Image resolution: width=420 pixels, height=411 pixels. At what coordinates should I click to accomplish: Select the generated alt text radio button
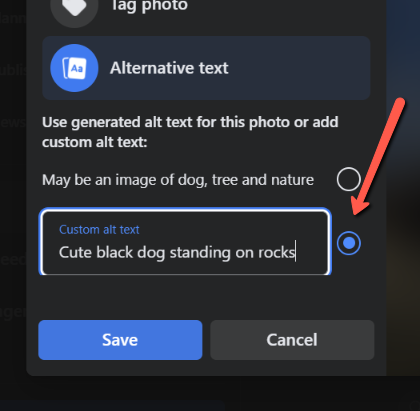(x=349, y=179)
